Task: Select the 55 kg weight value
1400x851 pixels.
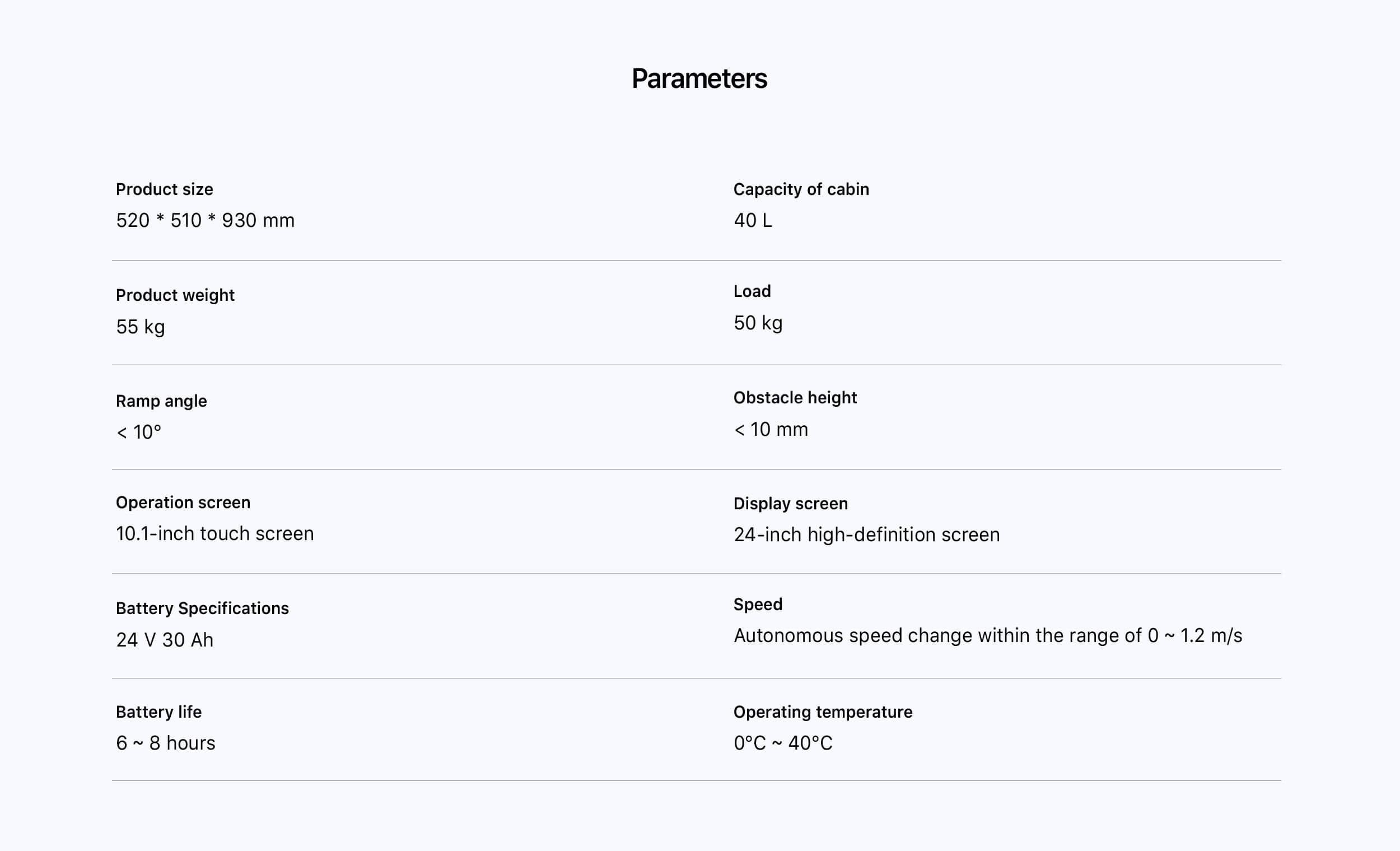Action: pos(141,327)
